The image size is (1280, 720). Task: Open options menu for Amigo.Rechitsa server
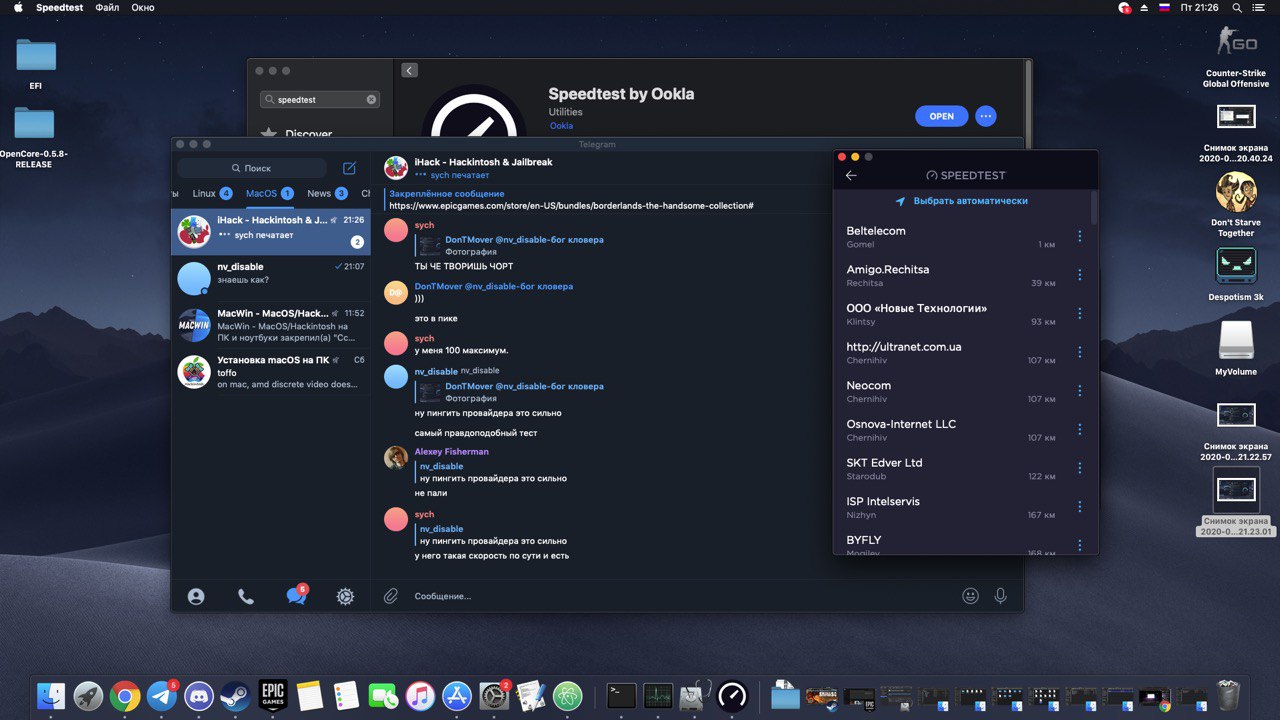(x=1079, y=275)
